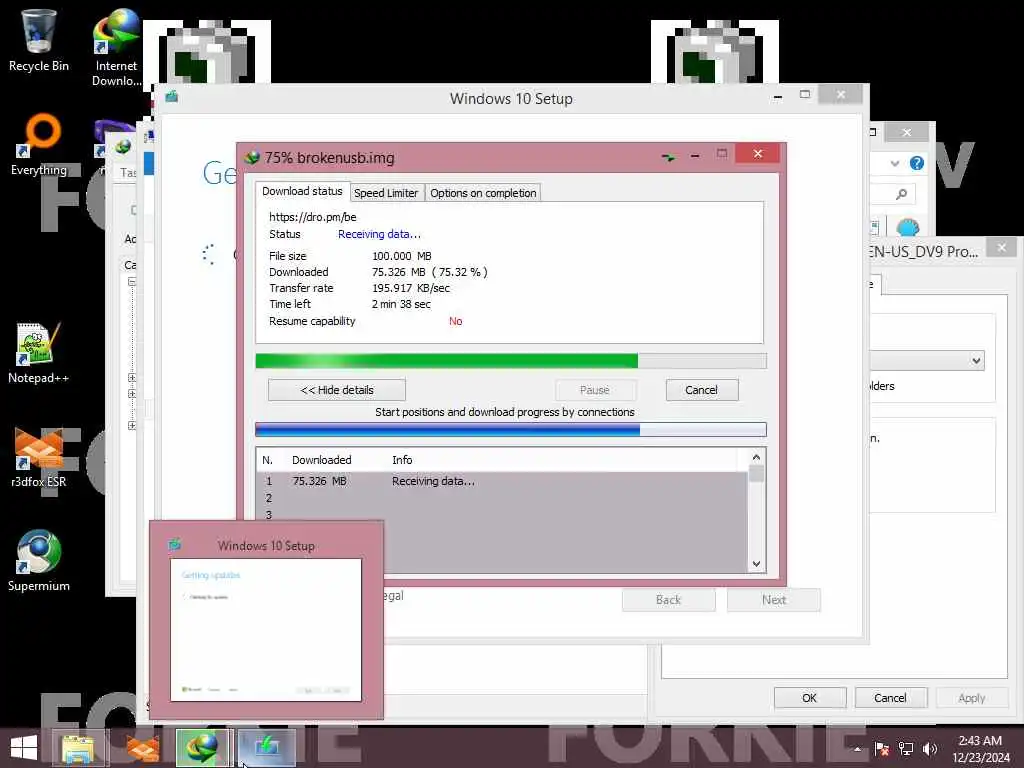Viewport: 1024px width, 768px height.
Task: Collapse the top tree node in IDM categories
Action: (132, 281)
